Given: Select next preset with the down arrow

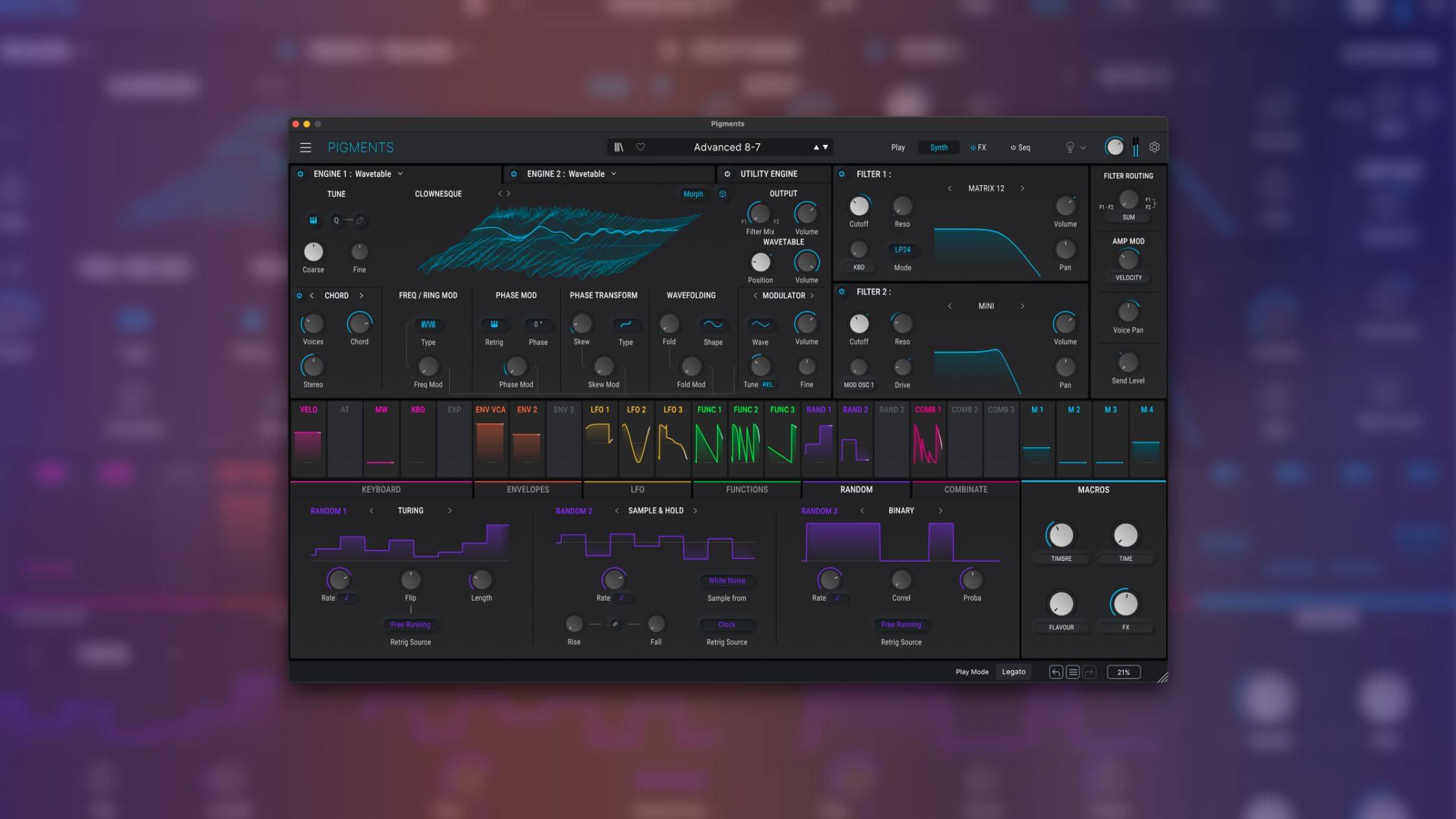Looking at the screenshot, I should click(x=825, y=148).
